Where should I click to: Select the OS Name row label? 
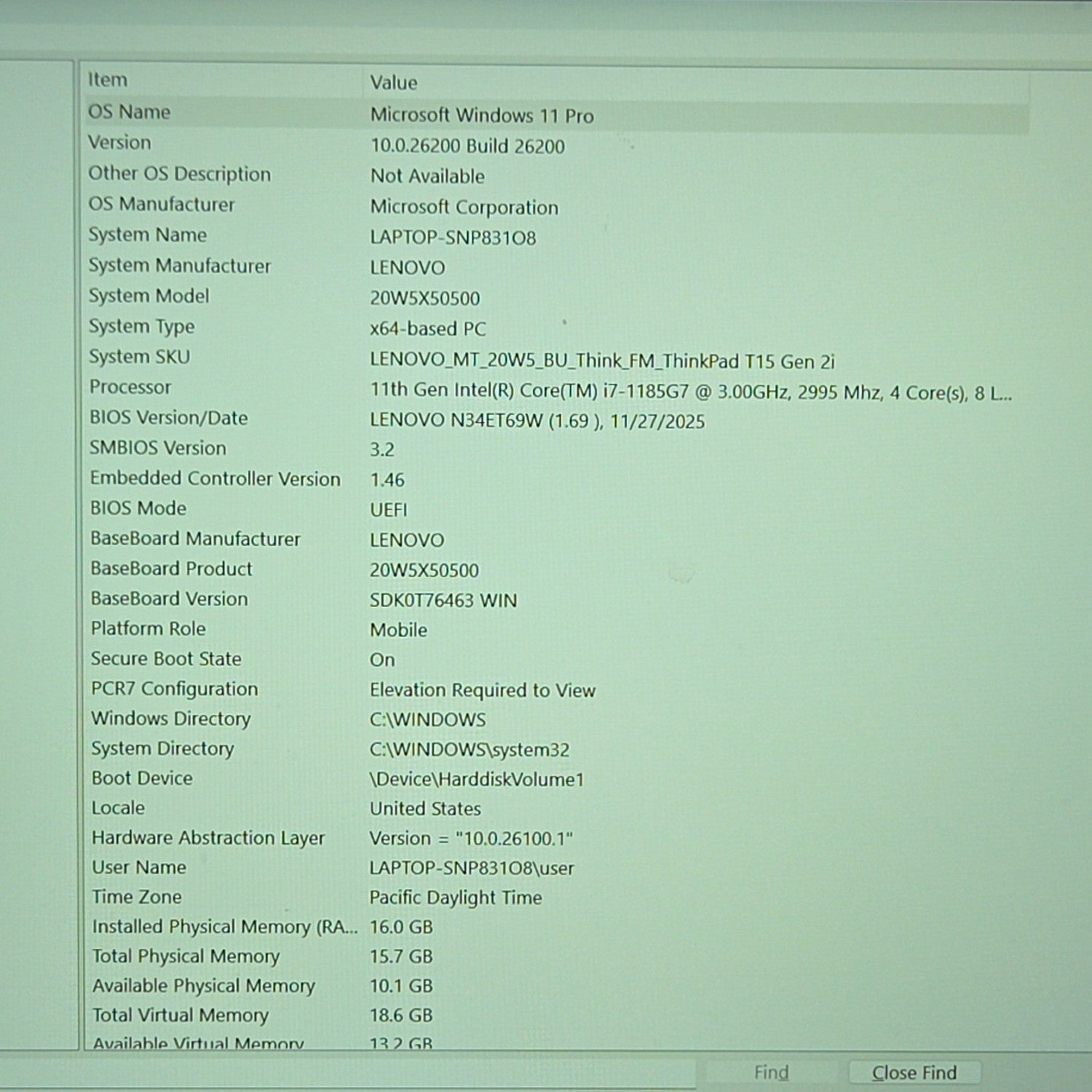point(129,111)
